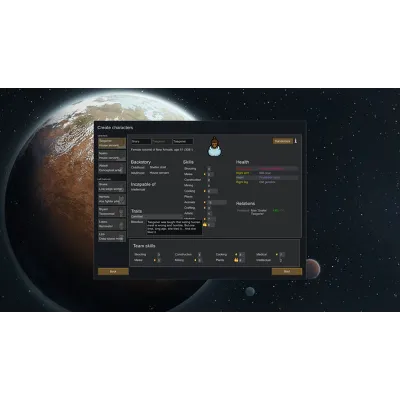Select the Conceptual artist colonist entry
This screenshot has width=400, height=400.
[x=112, y=168]
